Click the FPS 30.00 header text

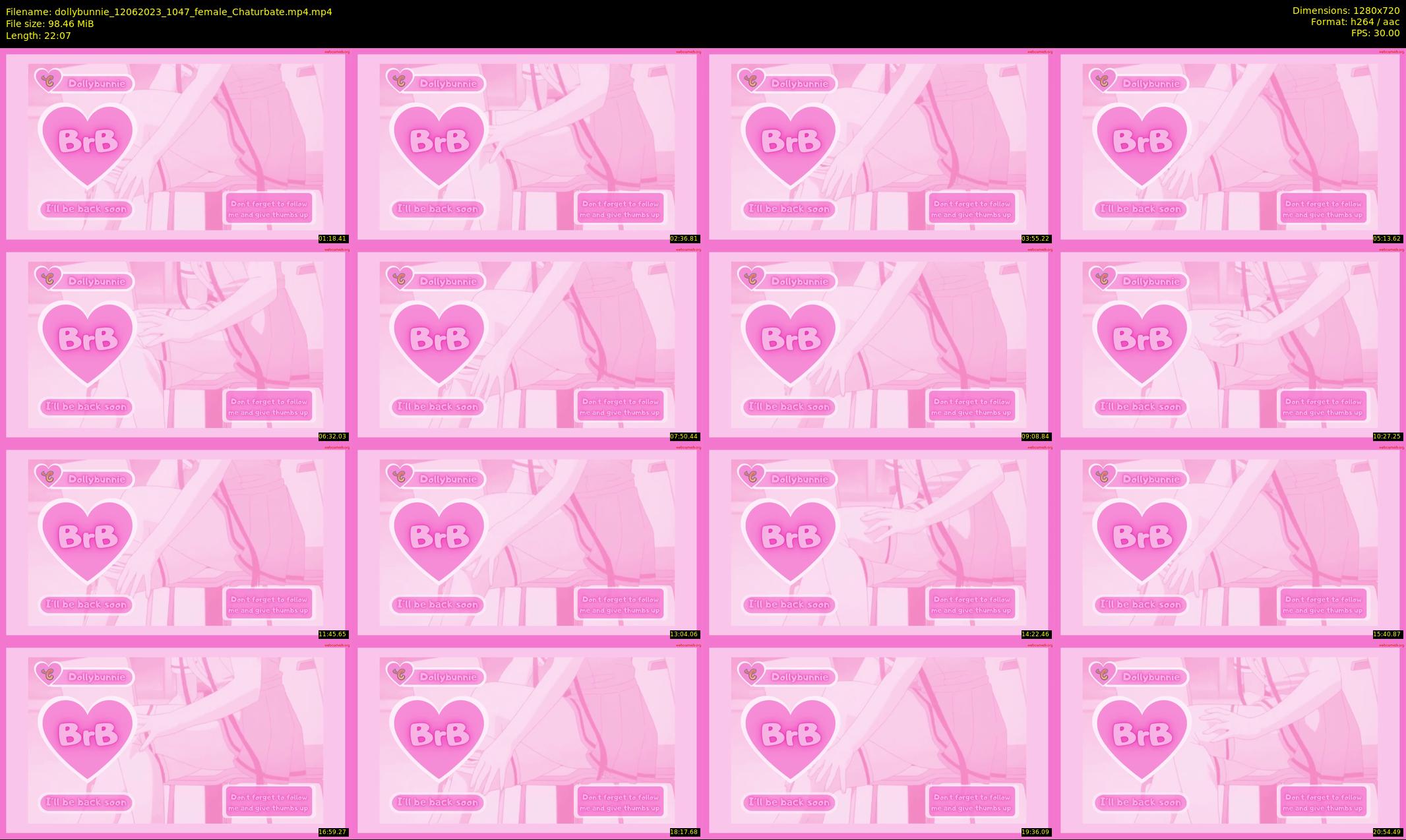click(x=1375, y=33)
